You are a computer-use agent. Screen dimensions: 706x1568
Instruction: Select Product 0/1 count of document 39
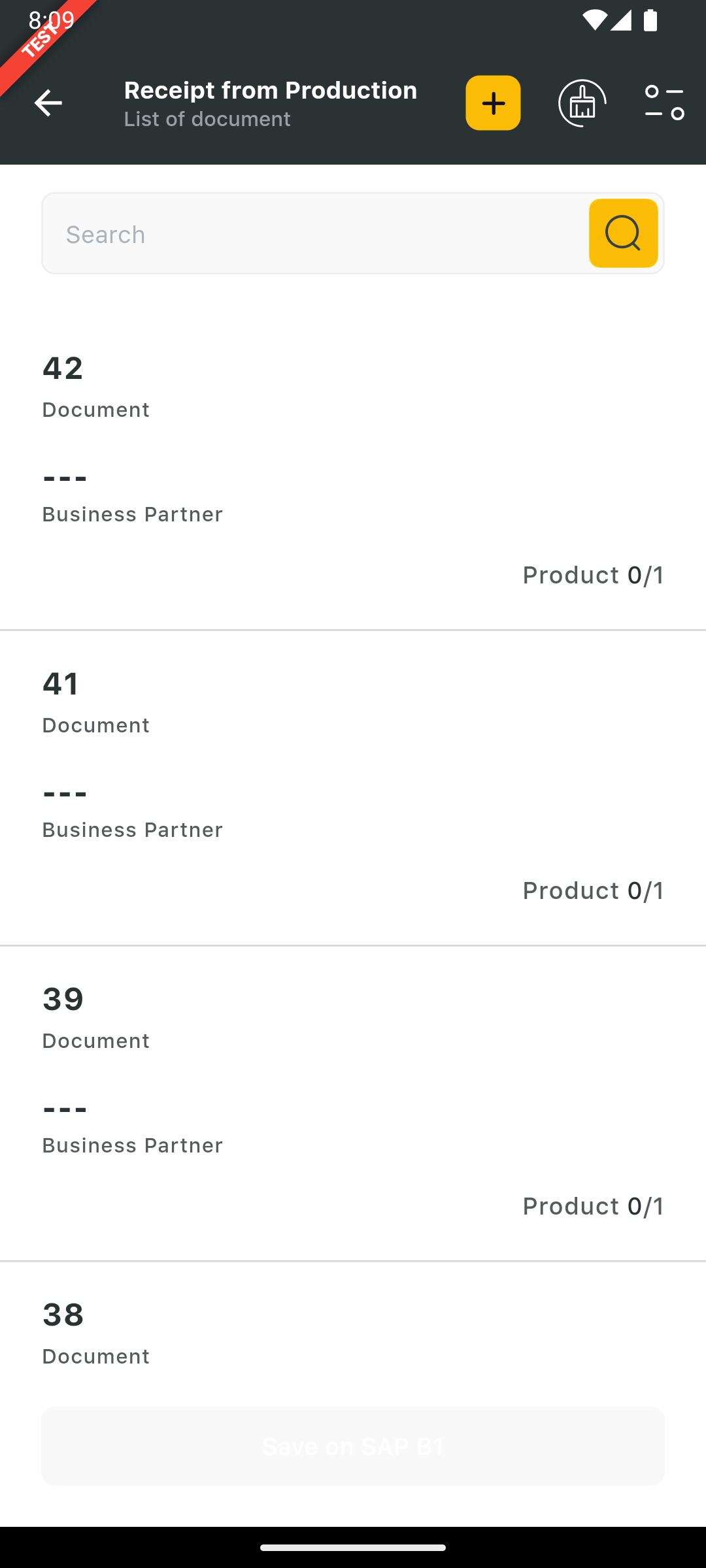pyautogui.click(x=593, y=1206)
